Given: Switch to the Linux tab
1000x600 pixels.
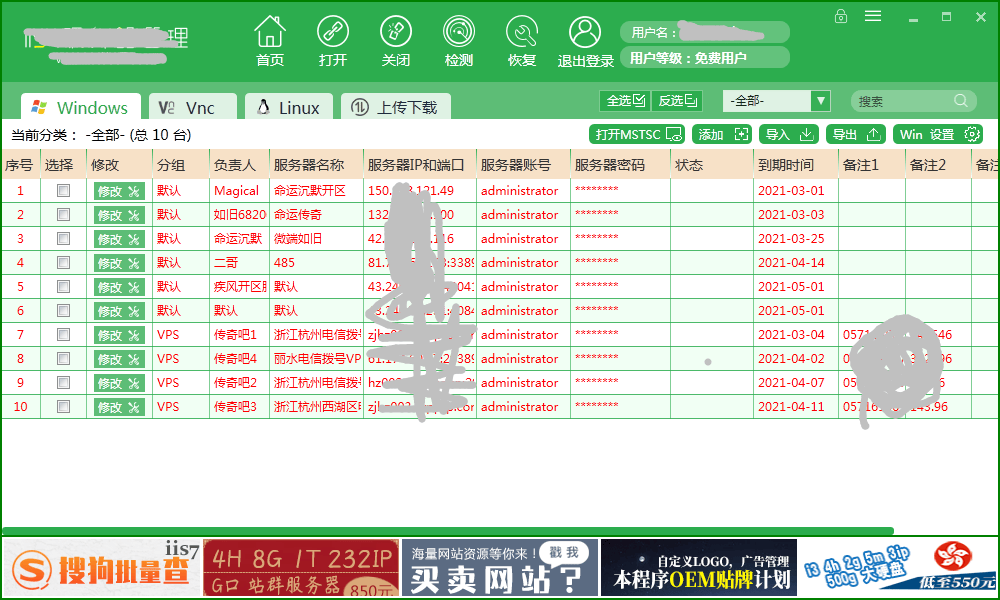Looking at the screenshot, I should tap(288, 106).
